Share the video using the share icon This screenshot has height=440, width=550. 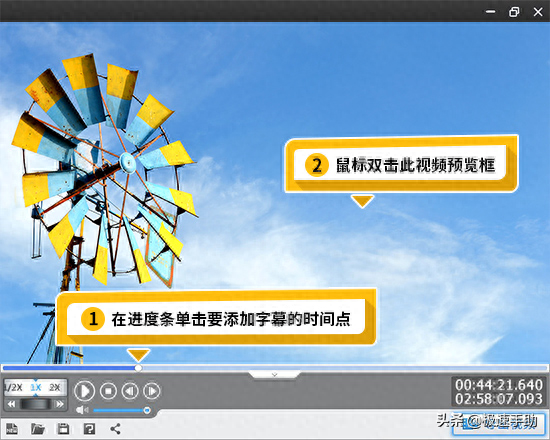tap(115, 428)
